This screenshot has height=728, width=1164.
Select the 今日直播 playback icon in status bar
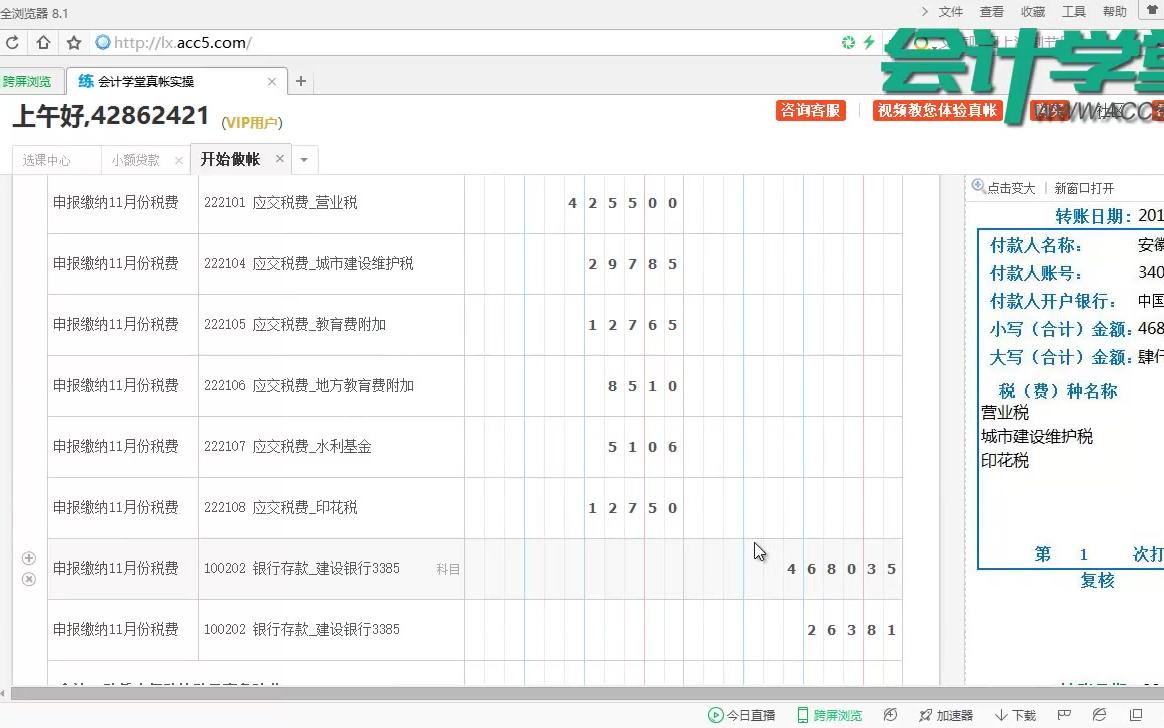tap(716, 716)
